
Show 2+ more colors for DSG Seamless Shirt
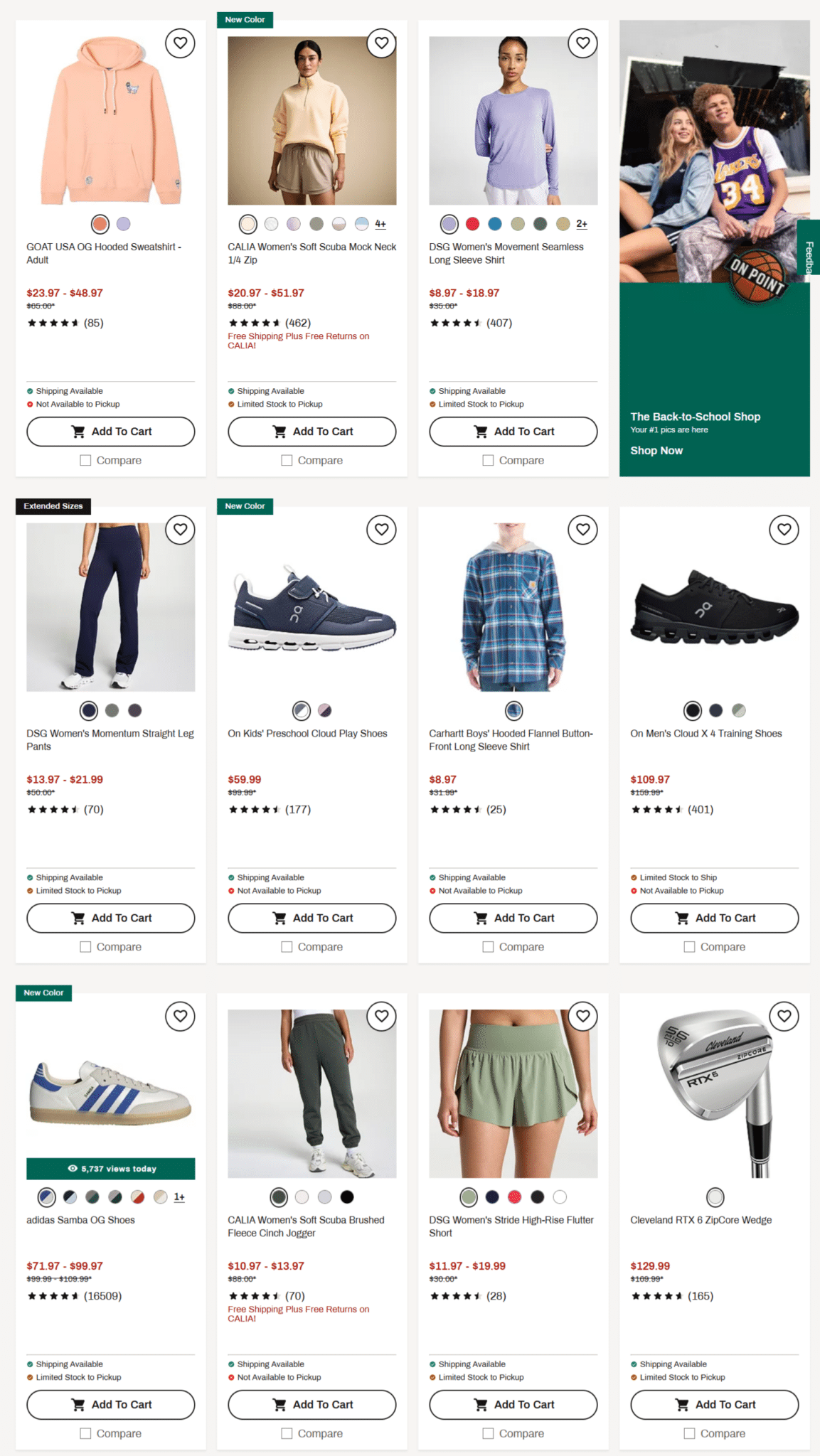click(x=582, y=224)
